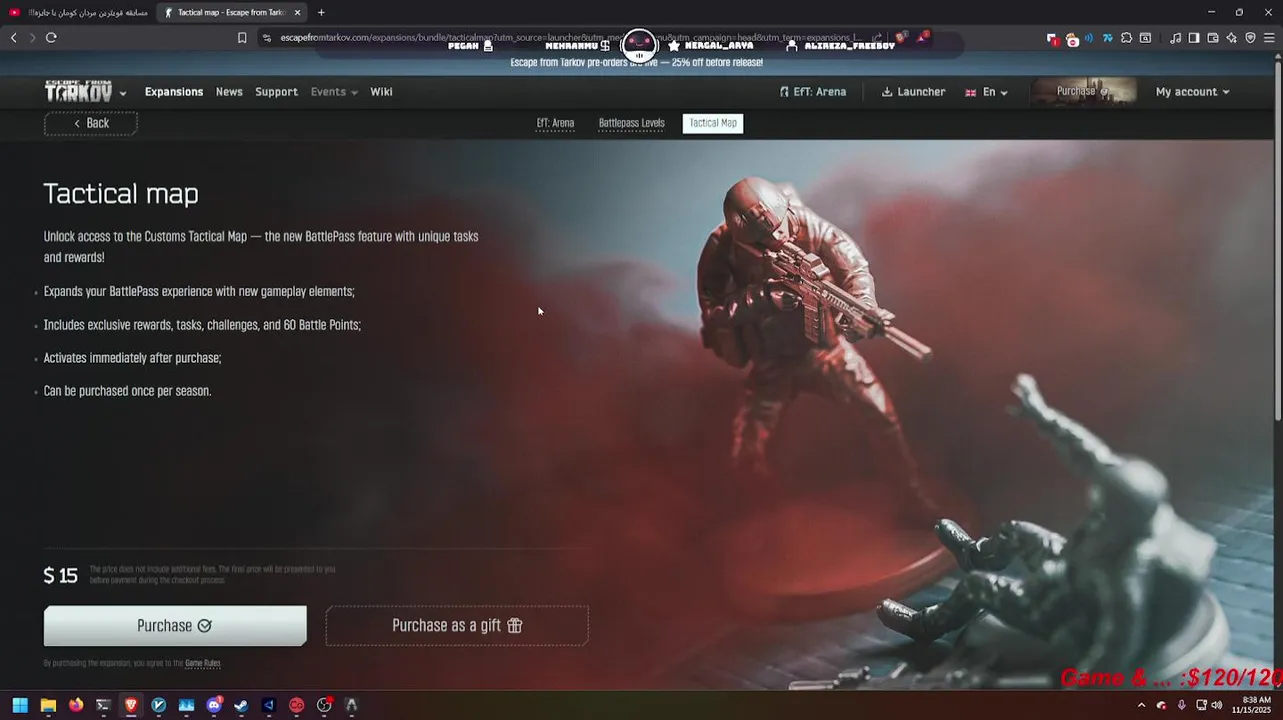Open Leo AI sparkle icon
This screenshot has height=720, width=1283.
1231,38
